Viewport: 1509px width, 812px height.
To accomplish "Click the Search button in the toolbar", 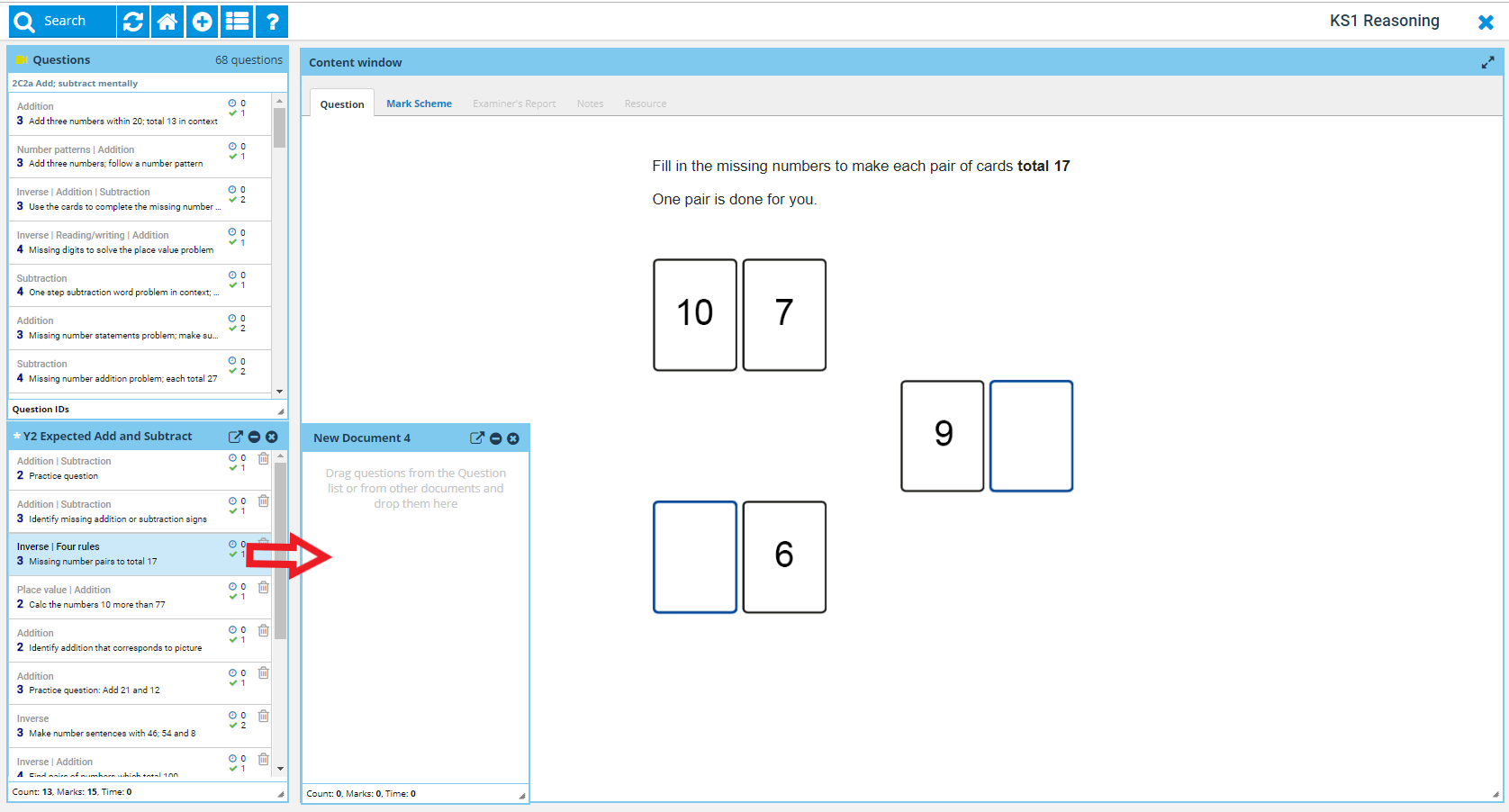I will [x=61, y=22].
